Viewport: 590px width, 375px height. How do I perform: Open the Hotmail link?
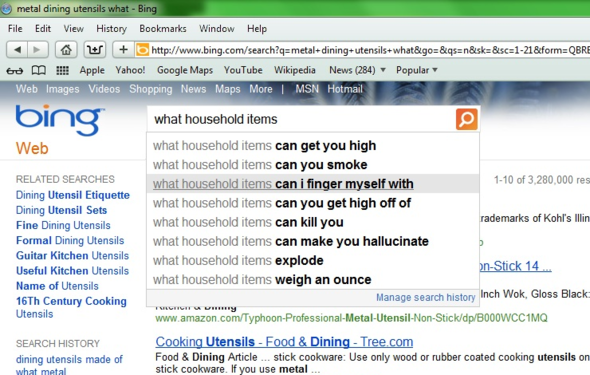[345, 89]
